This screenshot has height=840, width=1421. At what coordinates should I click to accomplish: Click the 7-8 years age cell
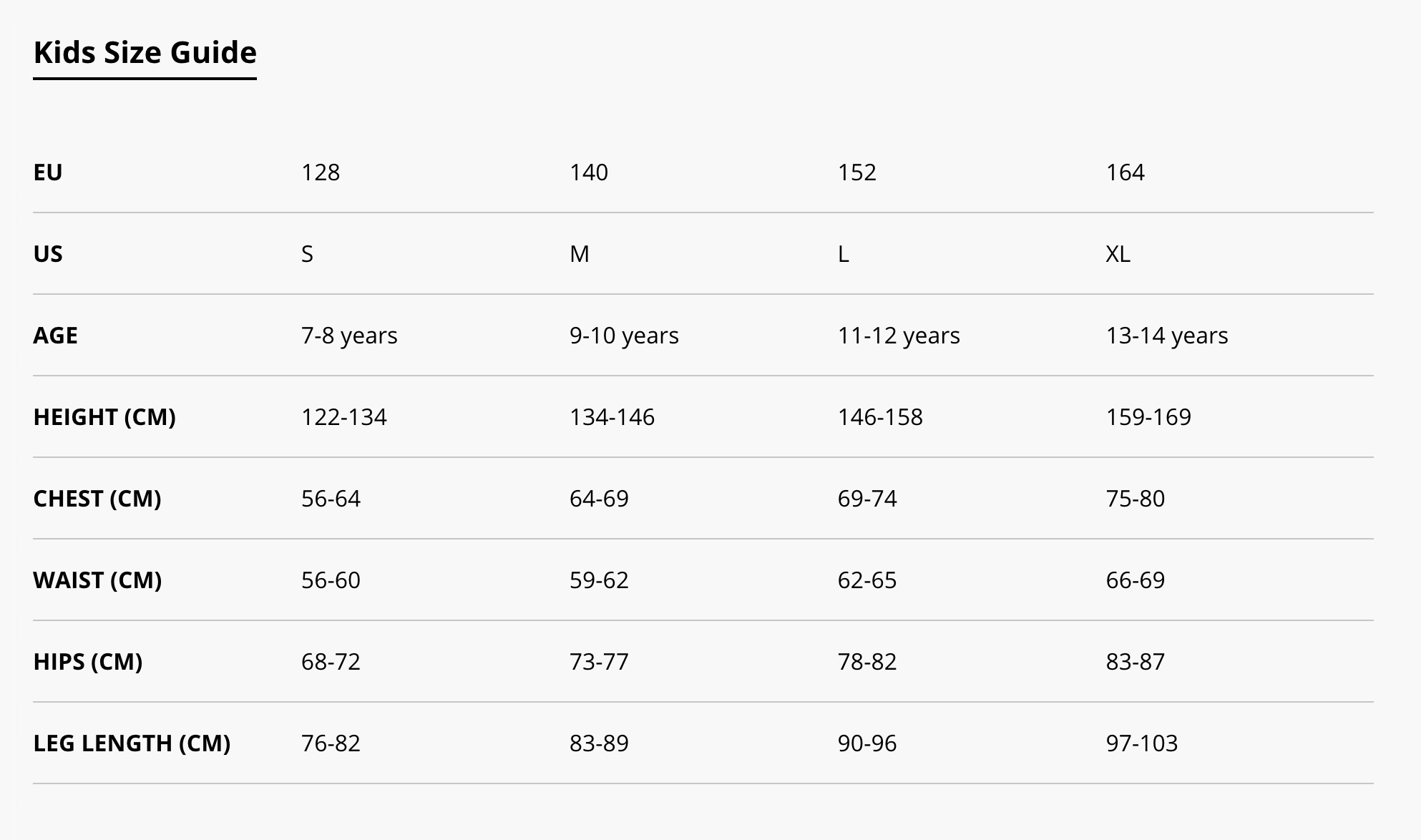(x=349, y=336)
